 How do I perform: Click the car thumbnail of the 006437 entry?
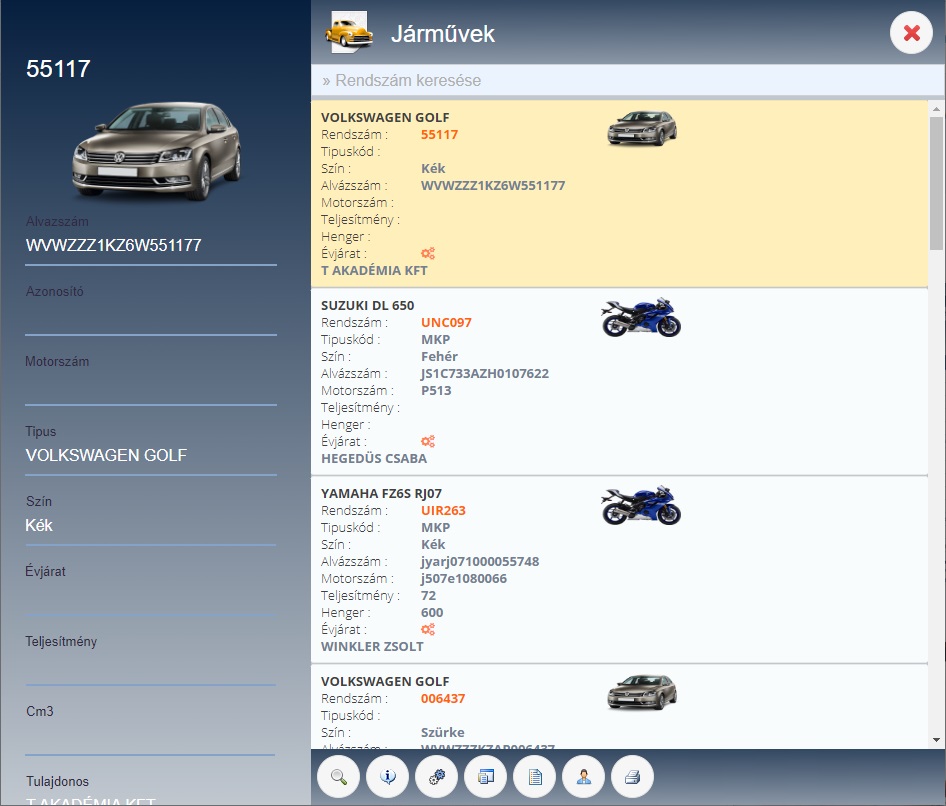tap(642, 692)
